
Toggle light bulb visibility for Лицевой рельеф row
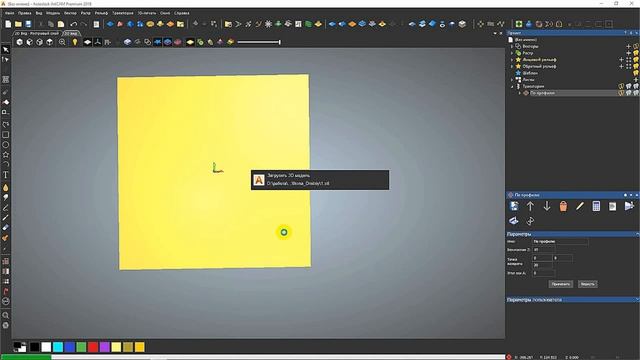point(636,60)
